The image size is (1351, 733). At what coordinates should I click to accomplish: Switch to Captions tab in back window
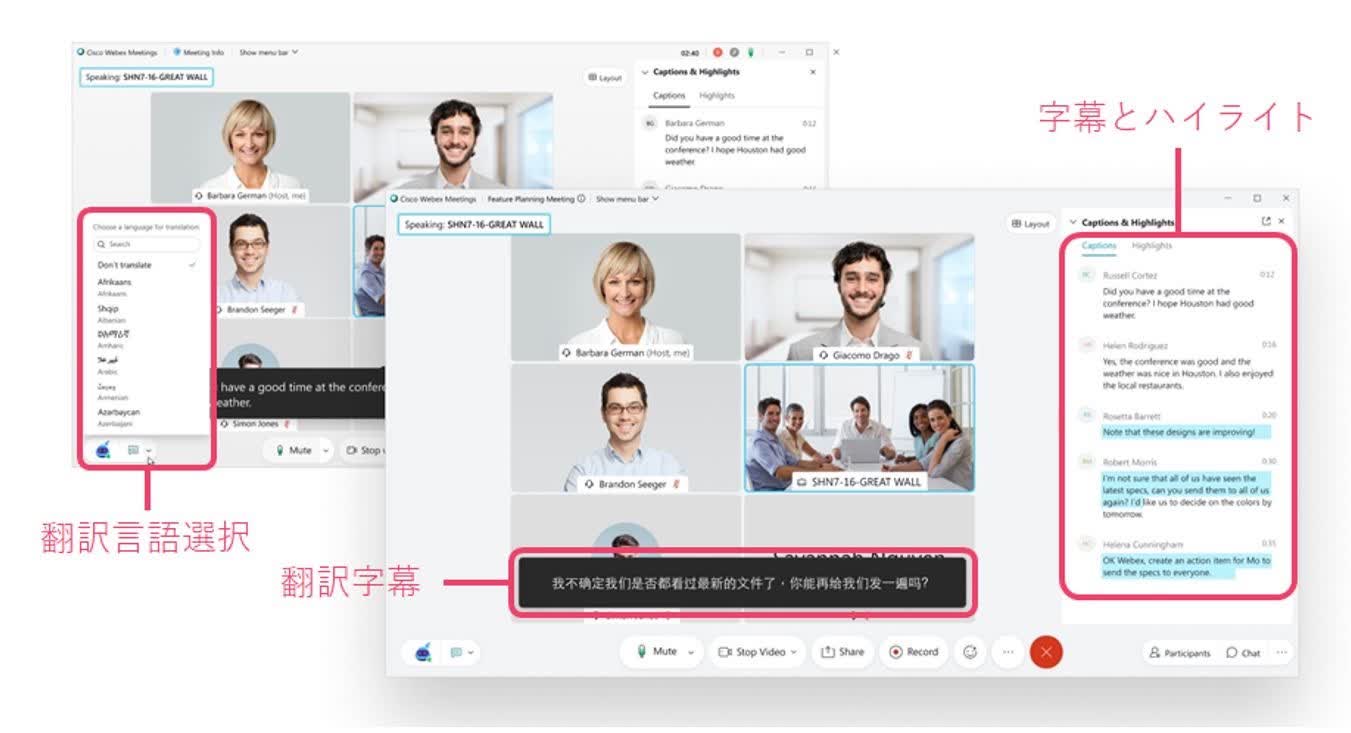pyautogui.click(x=669, y=96)
